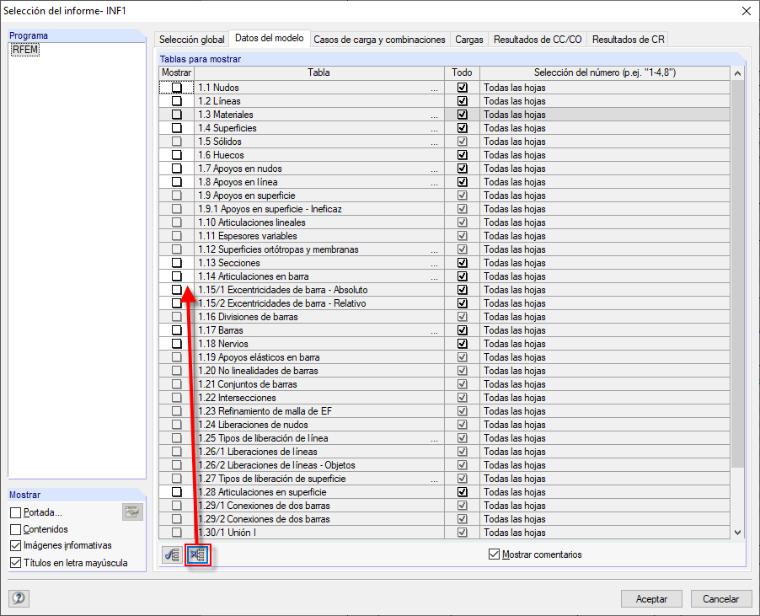
Task: Click the 'Mostrar' column header
Action: 176,73
